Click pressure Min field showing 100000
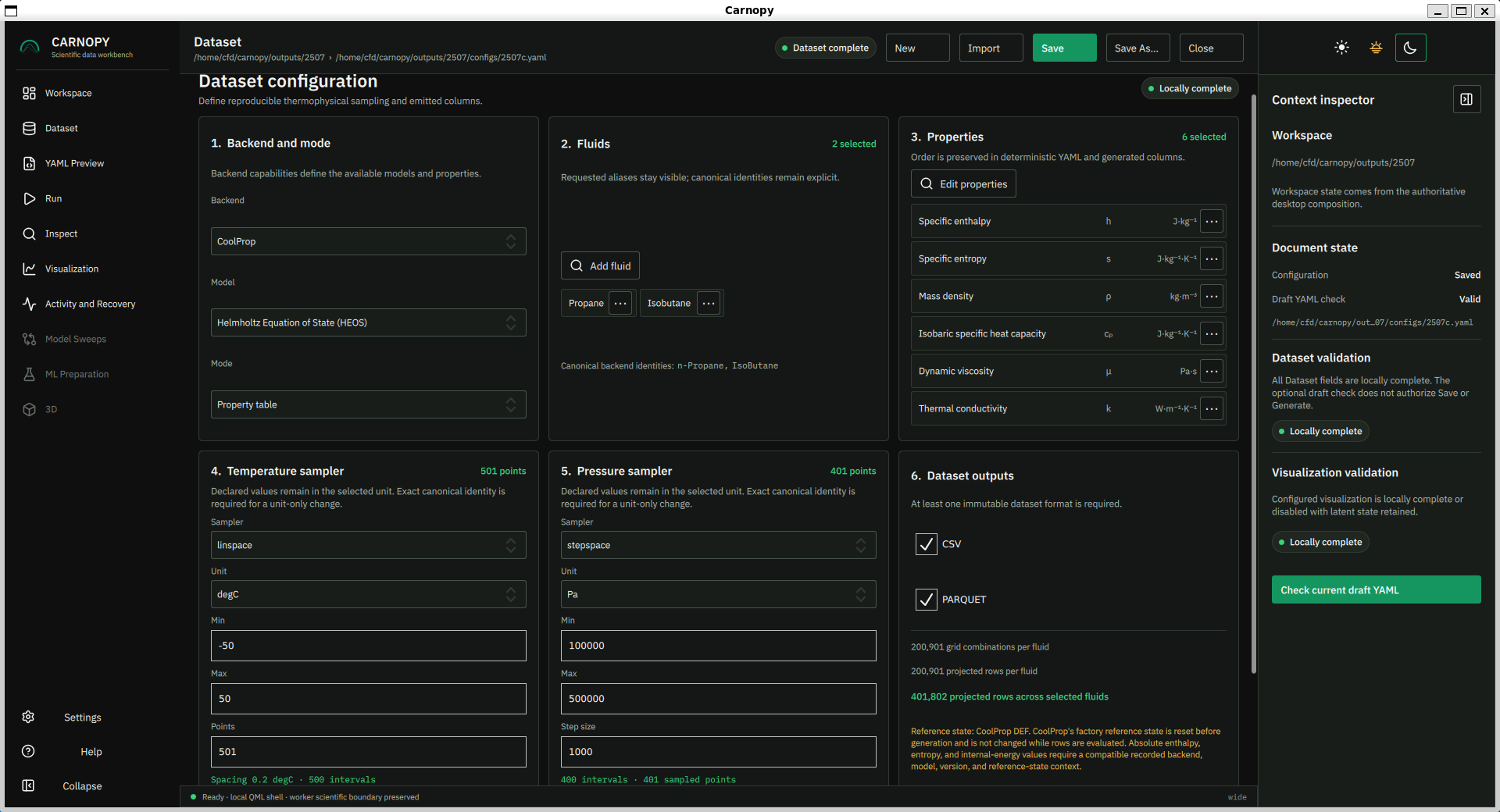This screenshot has width=1500, height=812. [718, 646]
